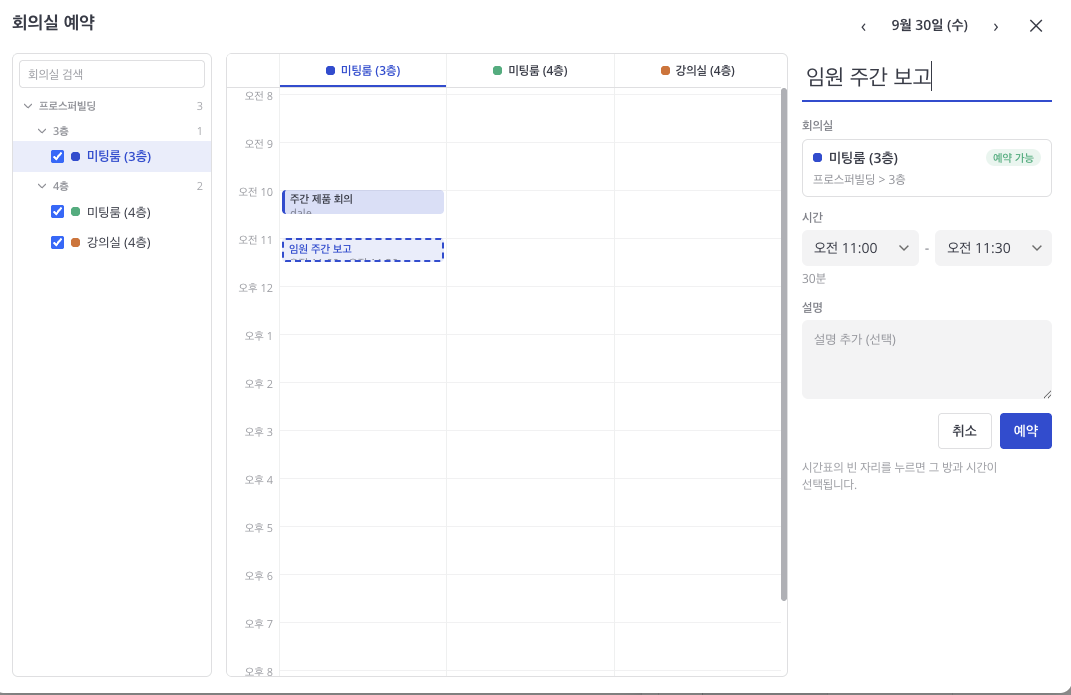Select the 미팅룸 (3층) row in the tree
Viewport: 1071px width, 695px height.
[x=112, y=156]
